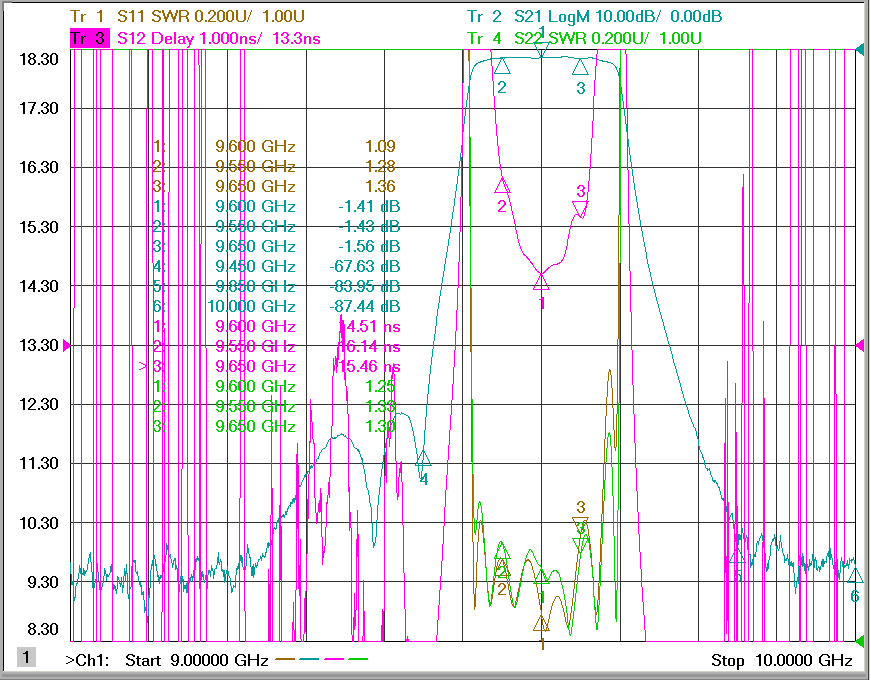Click teal readout -1.43 dB
871x680 pixels.
(369, 226)
